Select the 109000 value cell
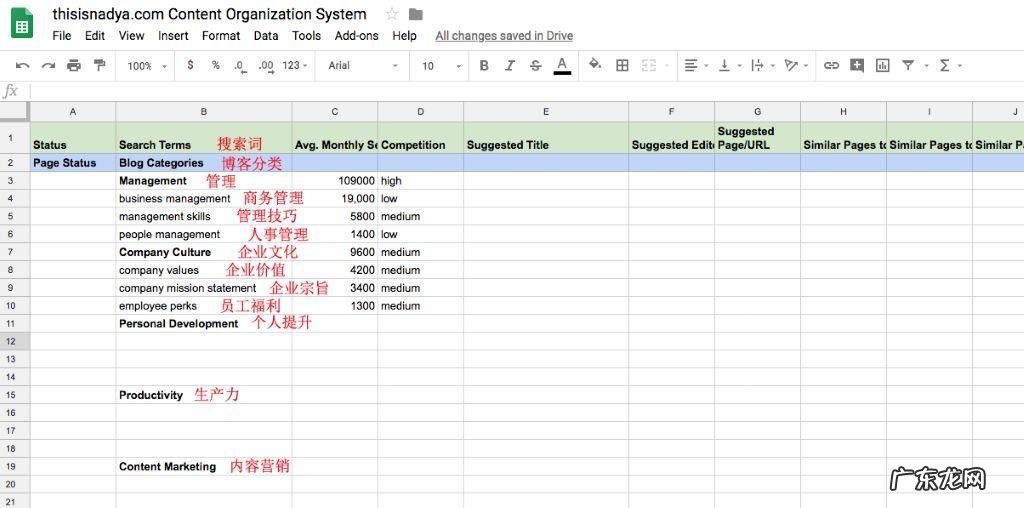 pyautogui.click(x=335, y=181)
